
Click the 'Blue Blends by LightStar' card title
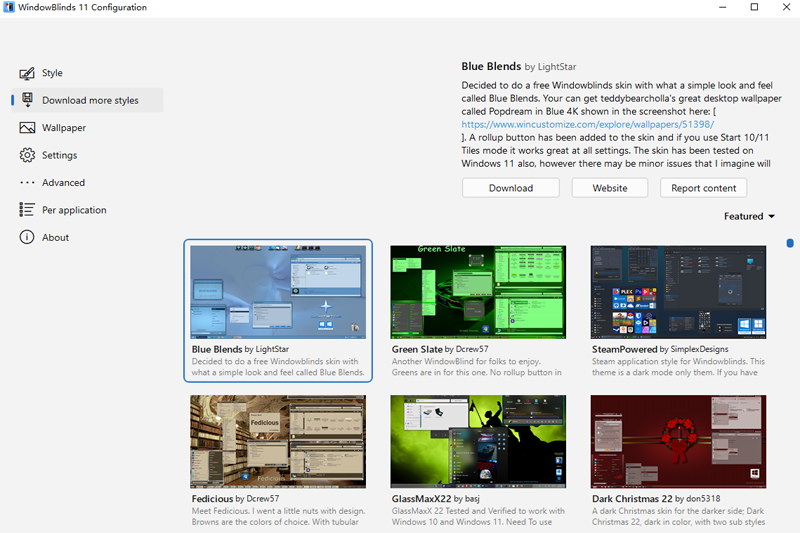[x=240, y=349]
